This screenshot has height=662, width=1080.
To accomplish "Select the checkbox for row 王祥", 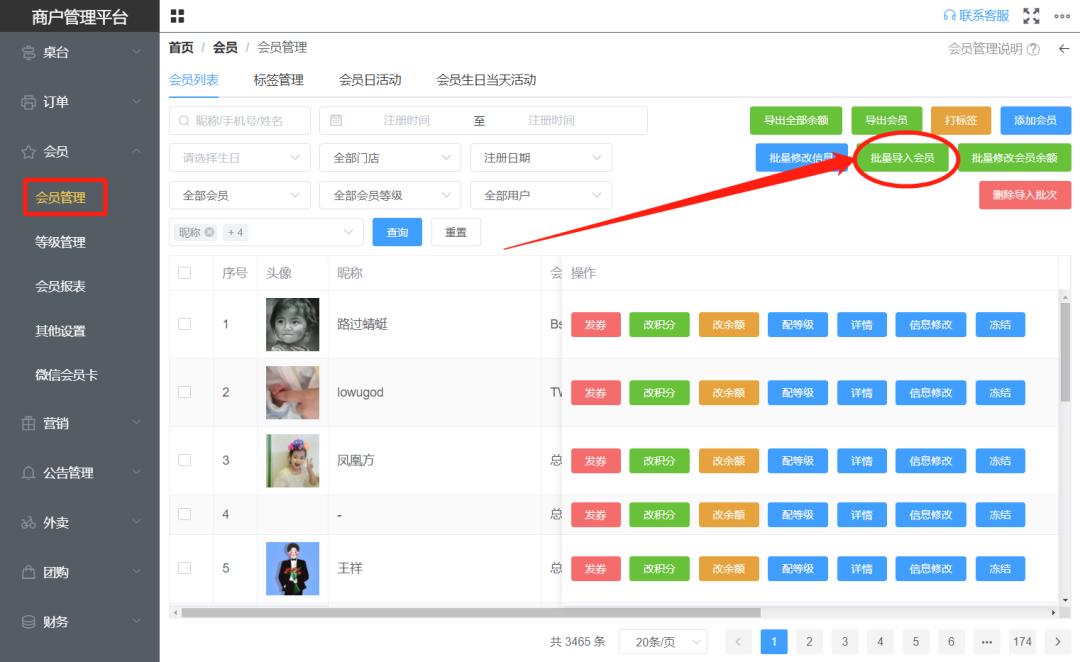I will coord(185,568).
